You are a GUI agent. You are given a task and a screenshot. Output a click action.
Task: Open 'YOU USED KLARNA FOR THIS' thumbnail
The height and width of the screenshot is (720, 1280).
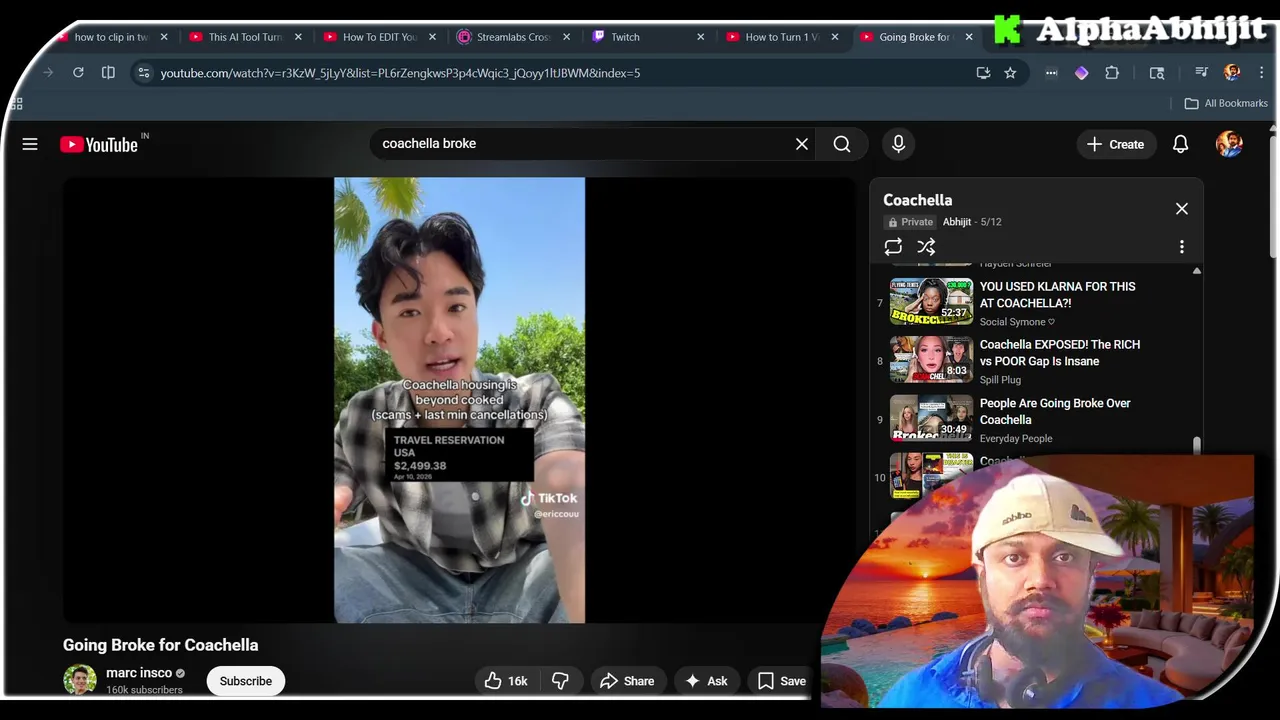931,302
